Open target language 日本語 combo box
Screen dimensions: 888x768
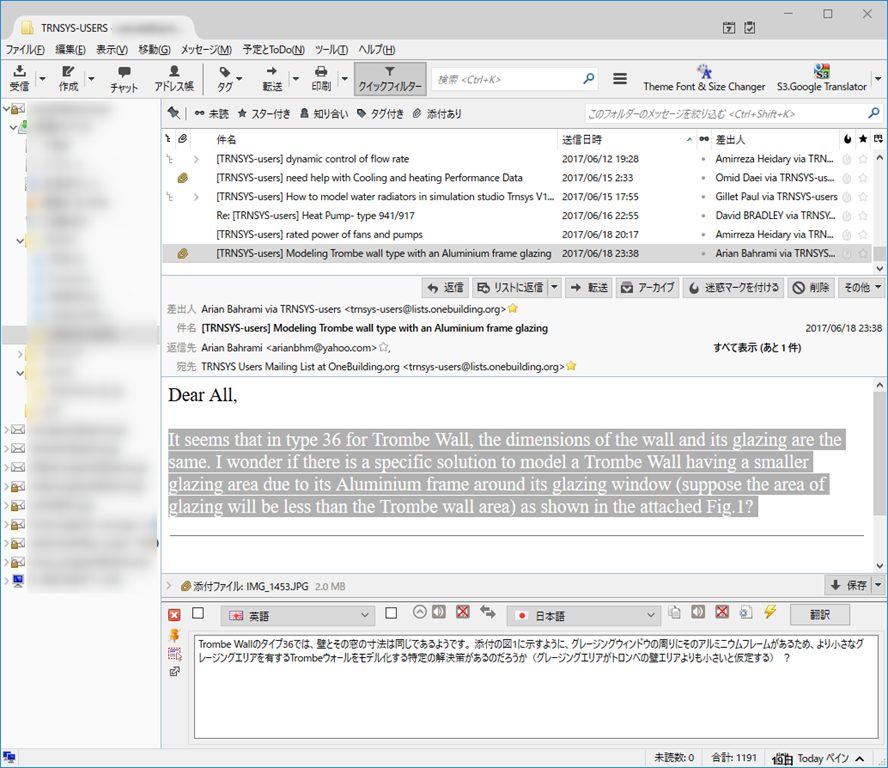[x=583, y=615]
